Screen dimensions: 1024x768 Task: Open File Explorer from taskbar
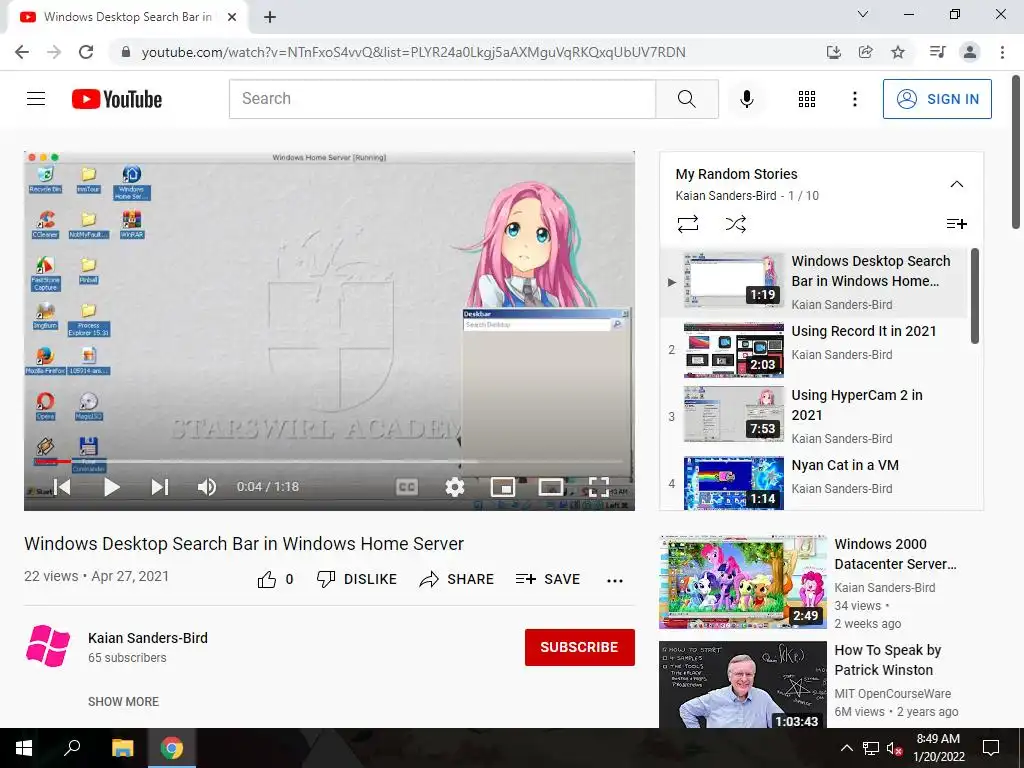122,748
